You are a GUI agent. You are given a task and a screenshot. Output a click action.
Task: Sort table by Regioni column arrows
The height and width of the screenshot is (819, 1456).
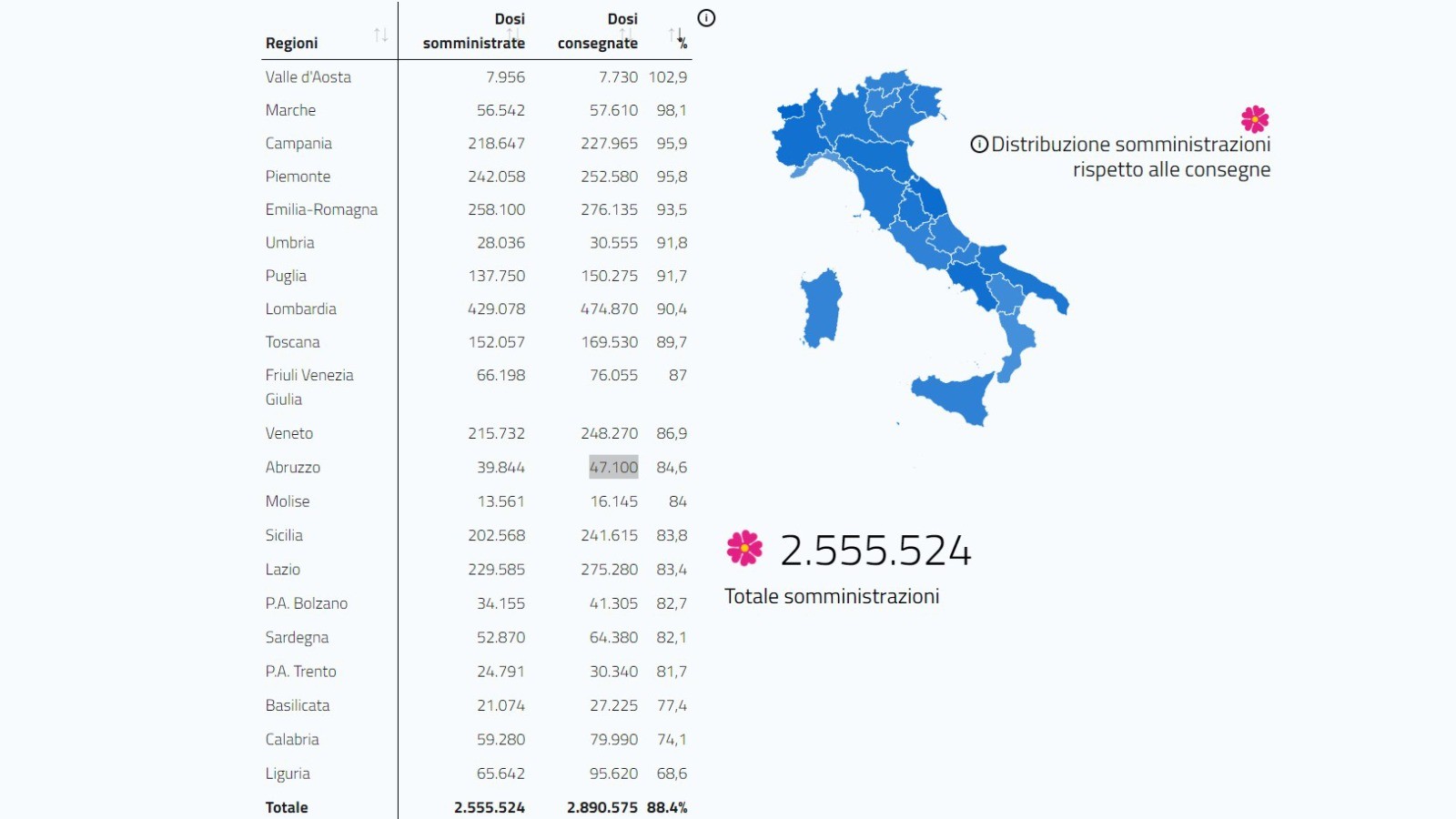(380, 35)
